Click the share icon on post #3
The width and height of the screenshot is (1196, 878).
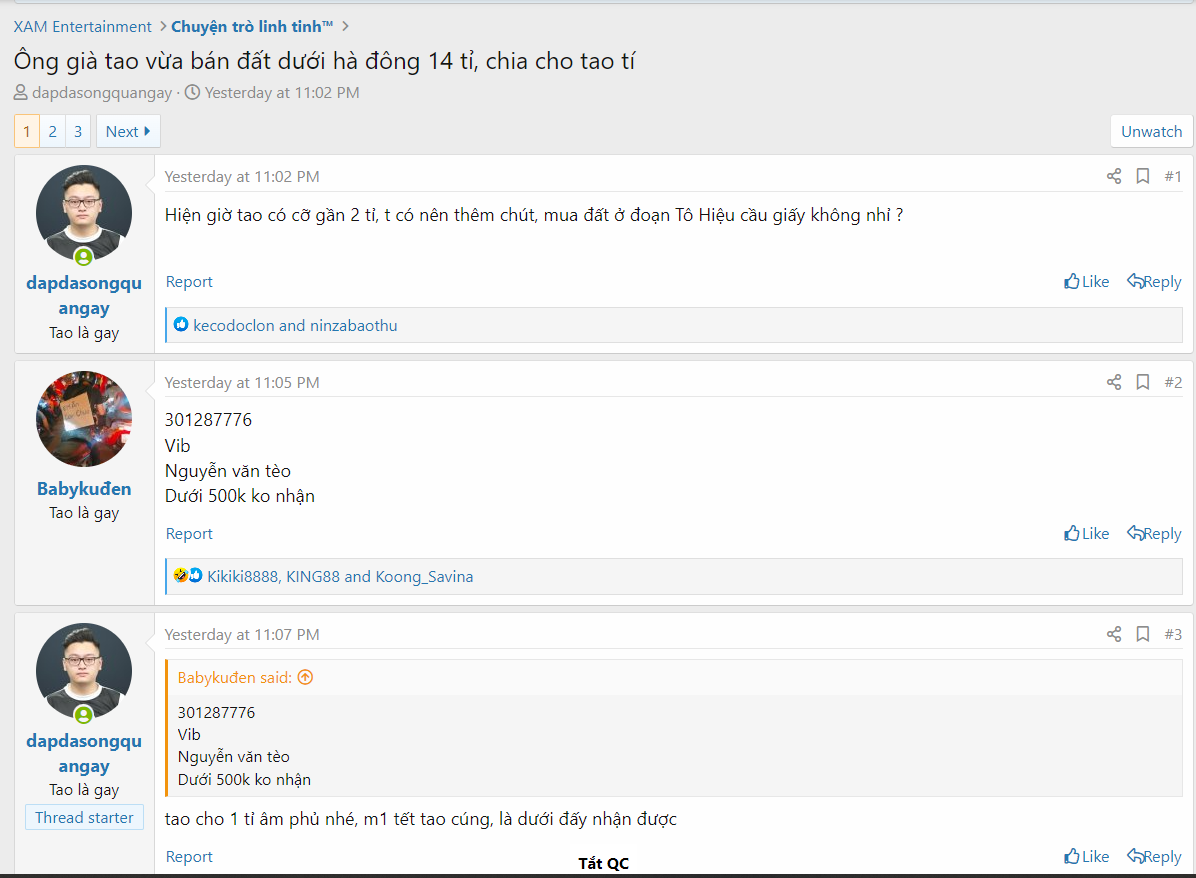tap(1113, 634)
